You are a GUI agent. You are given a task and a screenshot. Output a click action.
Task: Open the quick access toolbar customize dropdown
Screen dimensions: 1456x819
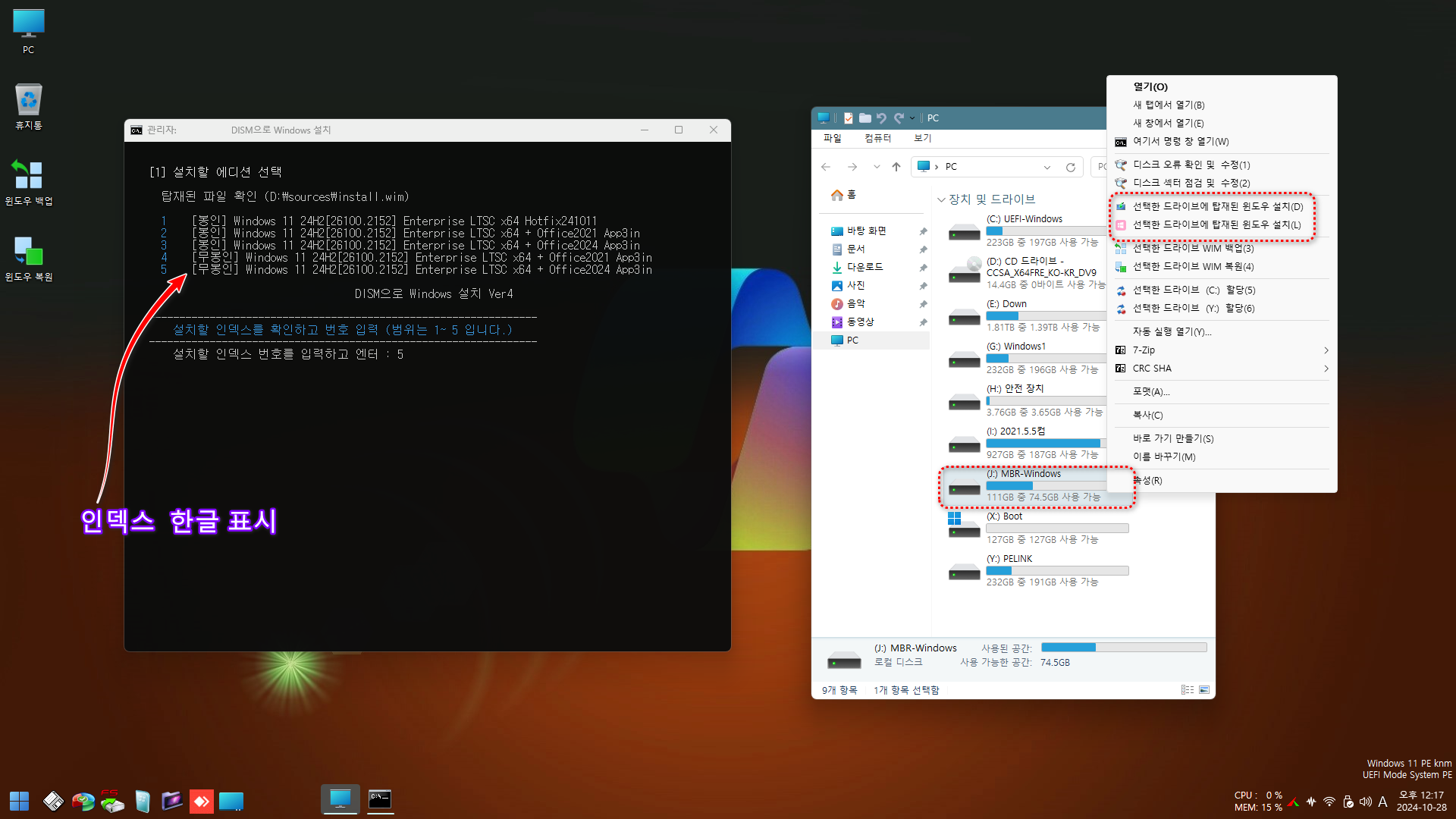point(912,118)
